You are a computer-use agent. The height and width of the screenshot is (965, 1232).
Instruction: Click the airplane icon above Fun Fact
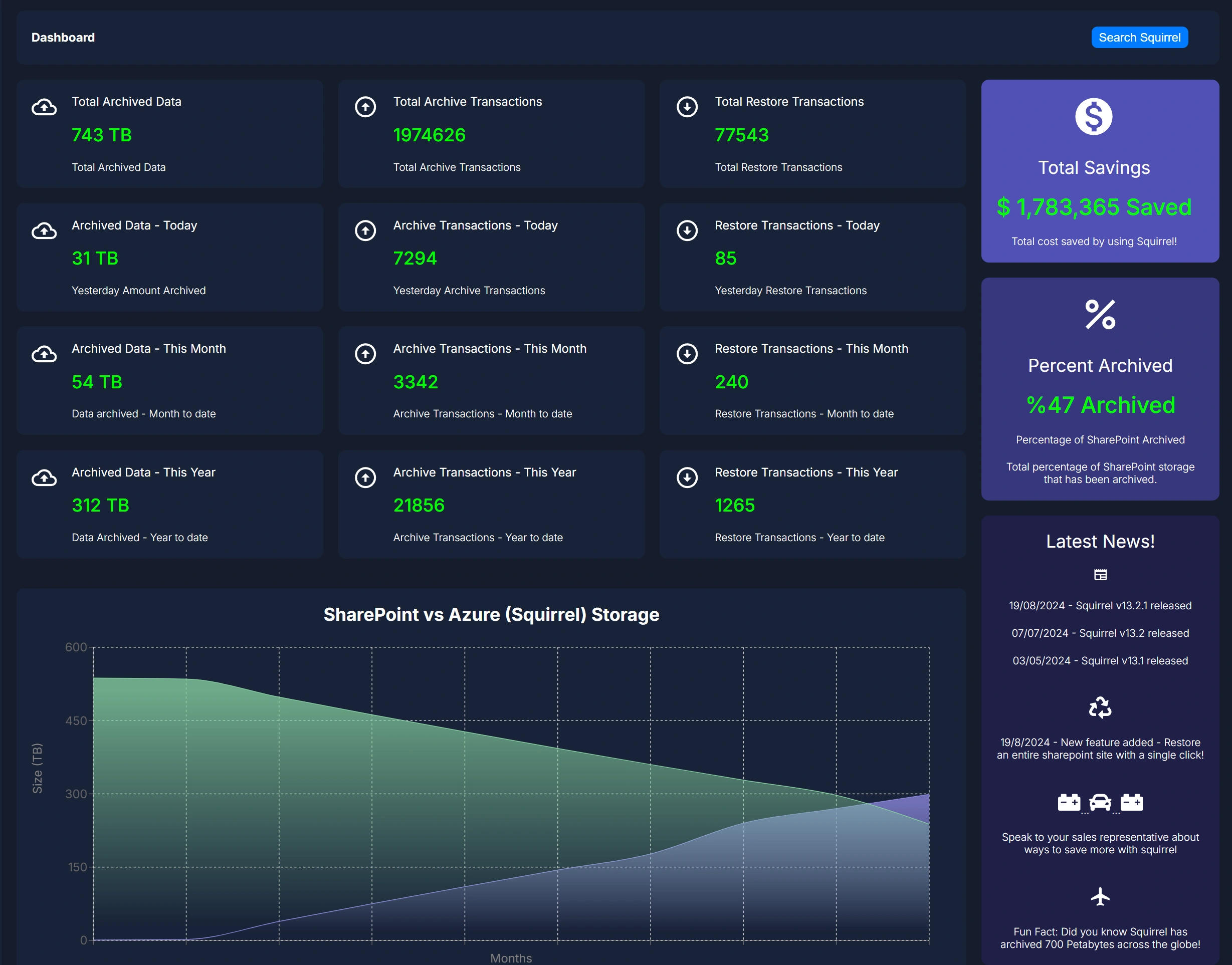click(x=1100, y=897)
